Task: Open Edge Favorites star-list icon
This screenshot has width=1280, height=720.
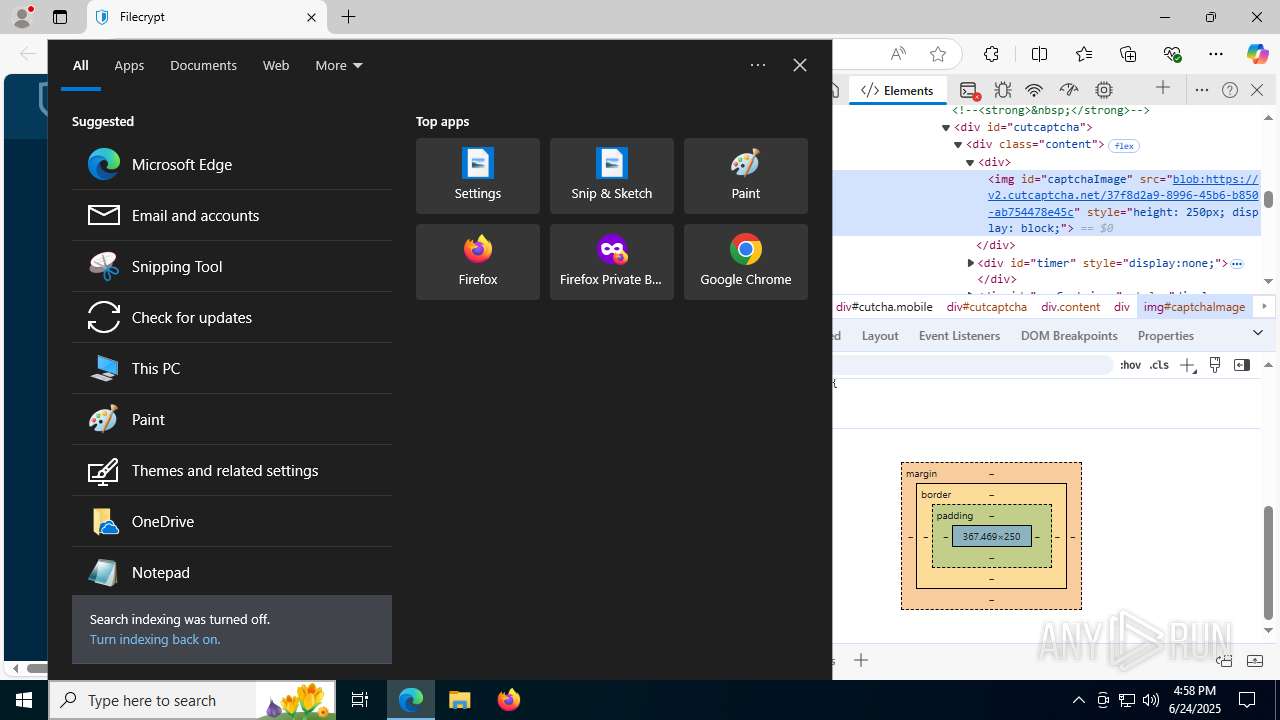Action: 1084,54
